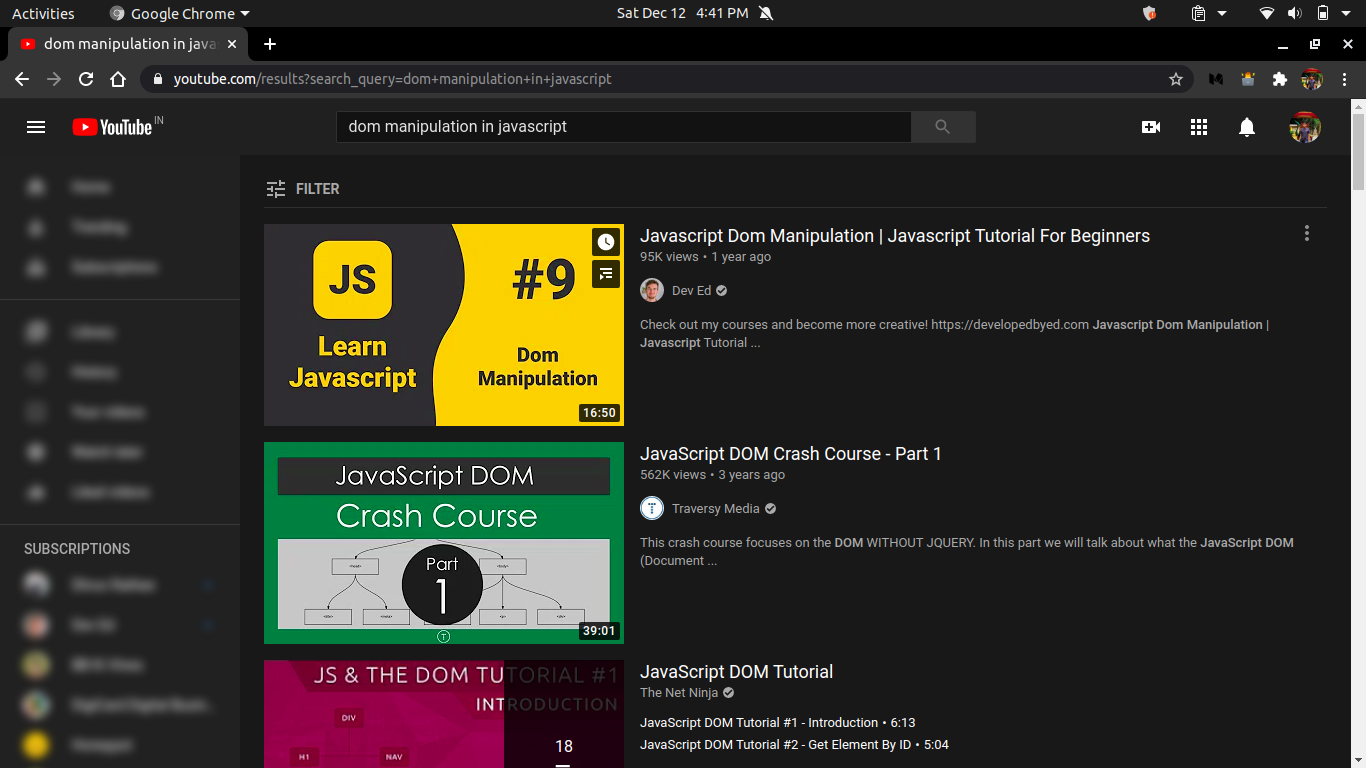
Task: Open JavaScript DOM Crash Course - Part 1 title
Action: (x=791, y=454)
